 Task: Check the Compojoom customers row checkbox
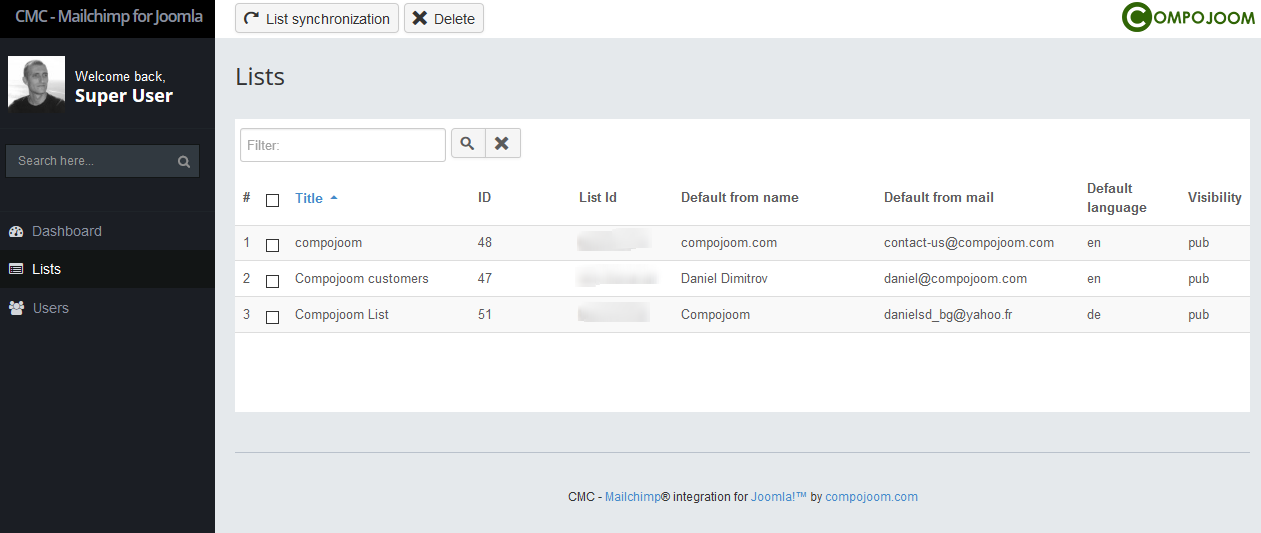(272, 281)
